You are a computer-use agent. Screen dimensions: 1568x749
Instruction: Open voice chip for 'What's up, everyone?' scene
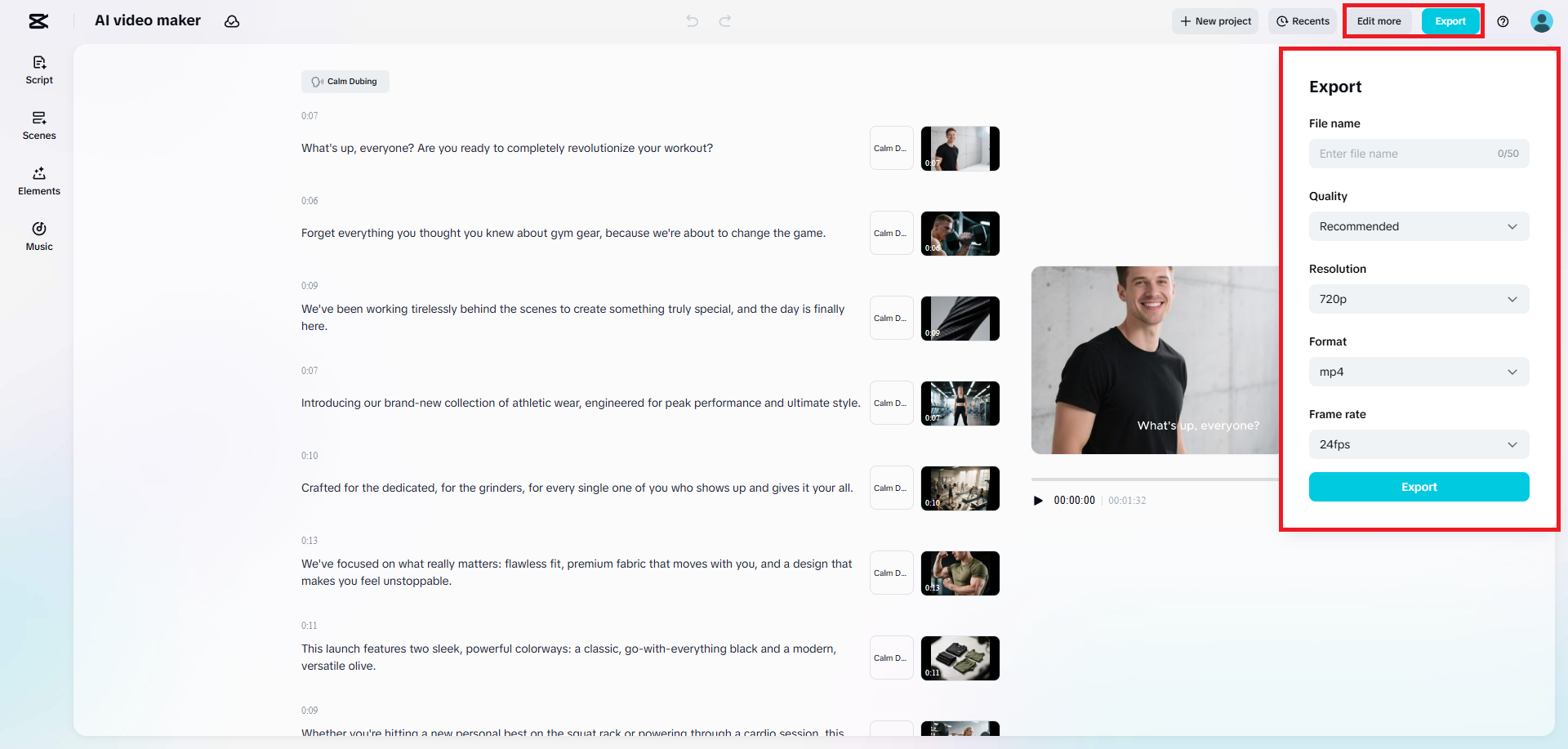891,149
